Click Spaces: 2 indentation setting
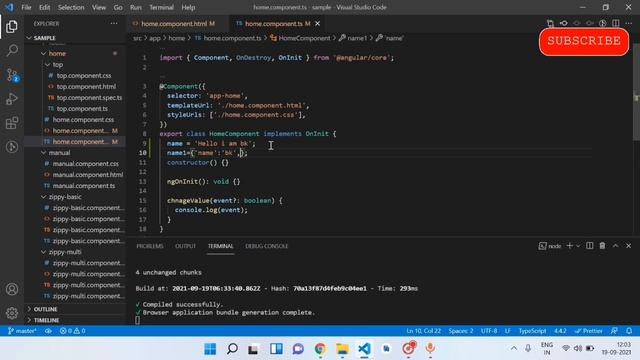The image size is (640, 360). [461, 331]
